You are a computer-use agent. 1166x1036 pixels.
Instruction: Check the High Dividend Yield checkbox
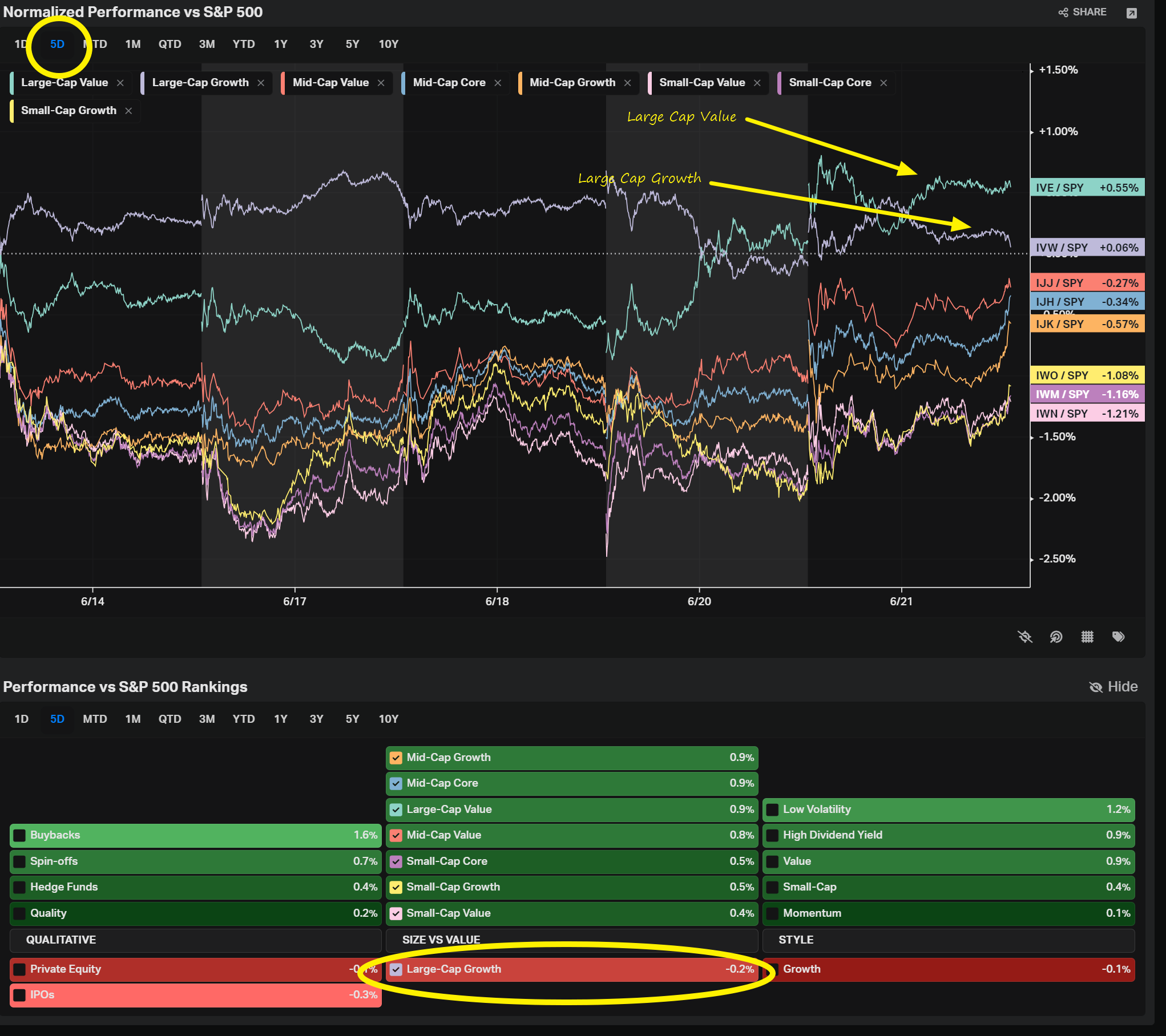[772, 835]
